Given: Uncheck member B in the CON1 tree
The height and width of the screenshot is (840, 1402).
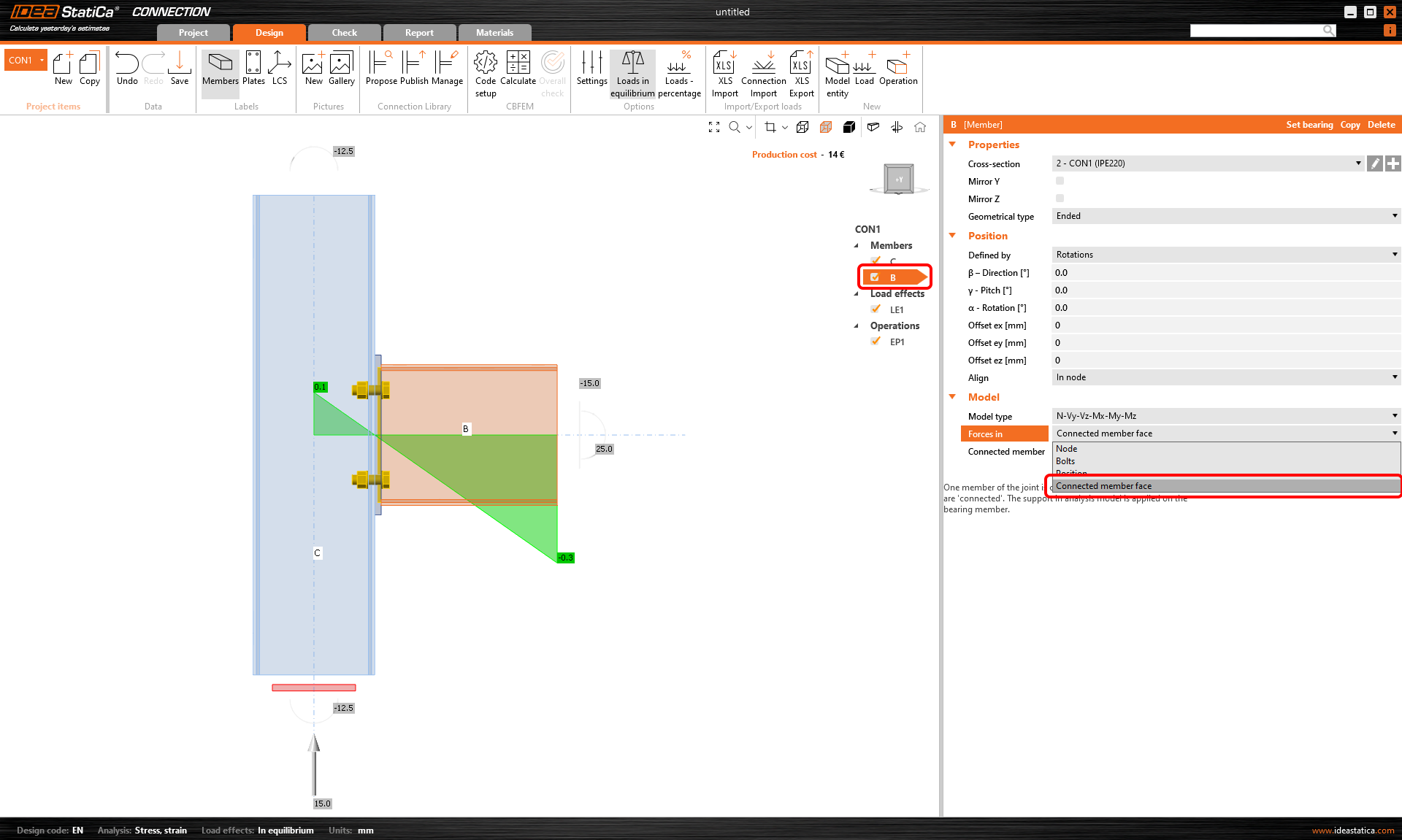Looking at the screenshot, I should (876, 277).
